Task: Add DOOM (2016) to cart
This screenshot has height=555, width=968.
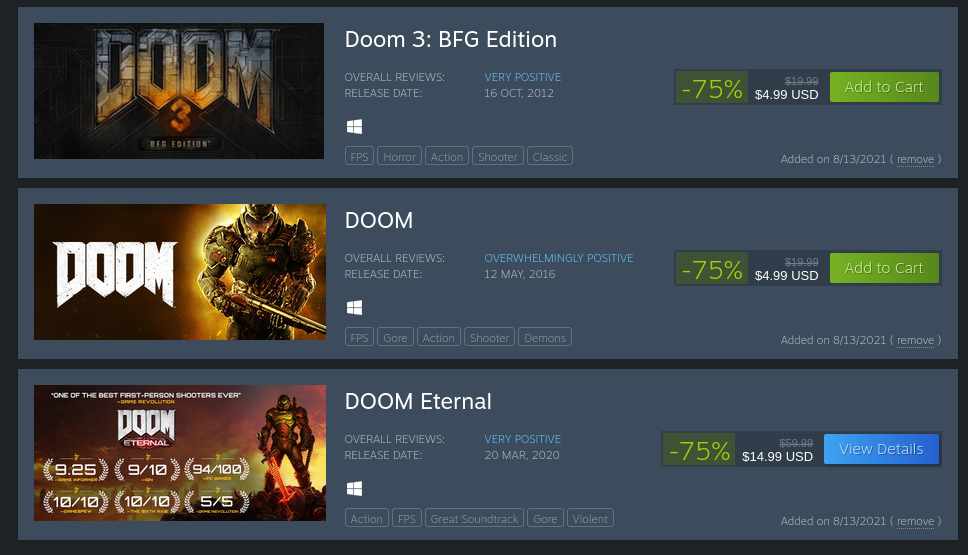Action: pos(884,268)
